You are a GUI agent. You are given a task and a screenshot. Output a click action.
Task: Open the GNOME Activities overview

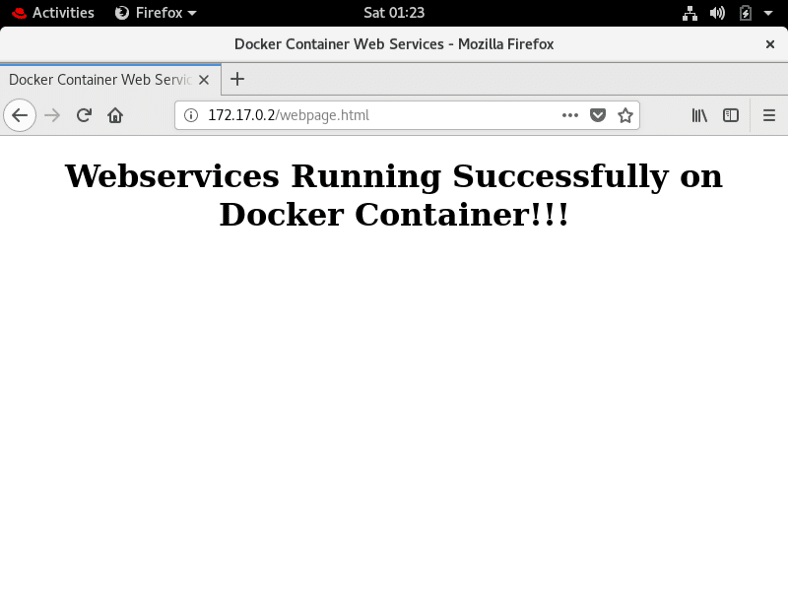point(63,13)
